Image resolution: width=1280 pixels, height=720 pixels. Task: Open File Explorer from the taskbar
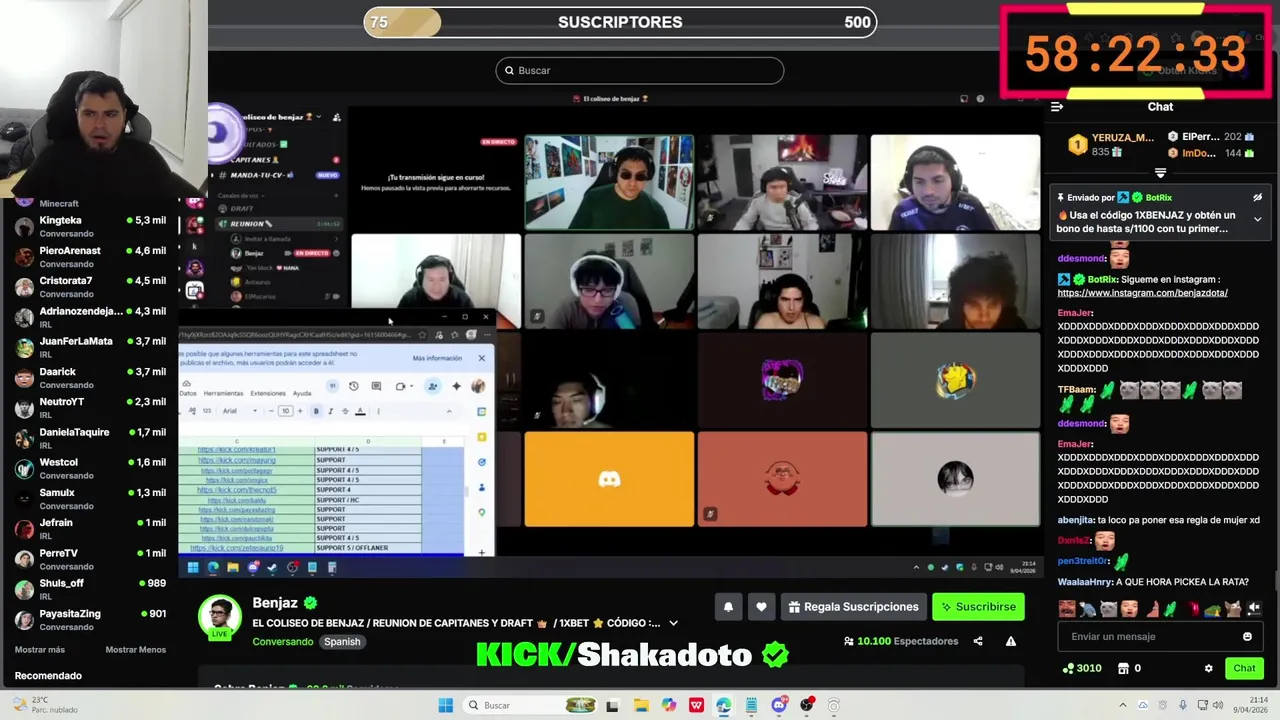point(641,705)
